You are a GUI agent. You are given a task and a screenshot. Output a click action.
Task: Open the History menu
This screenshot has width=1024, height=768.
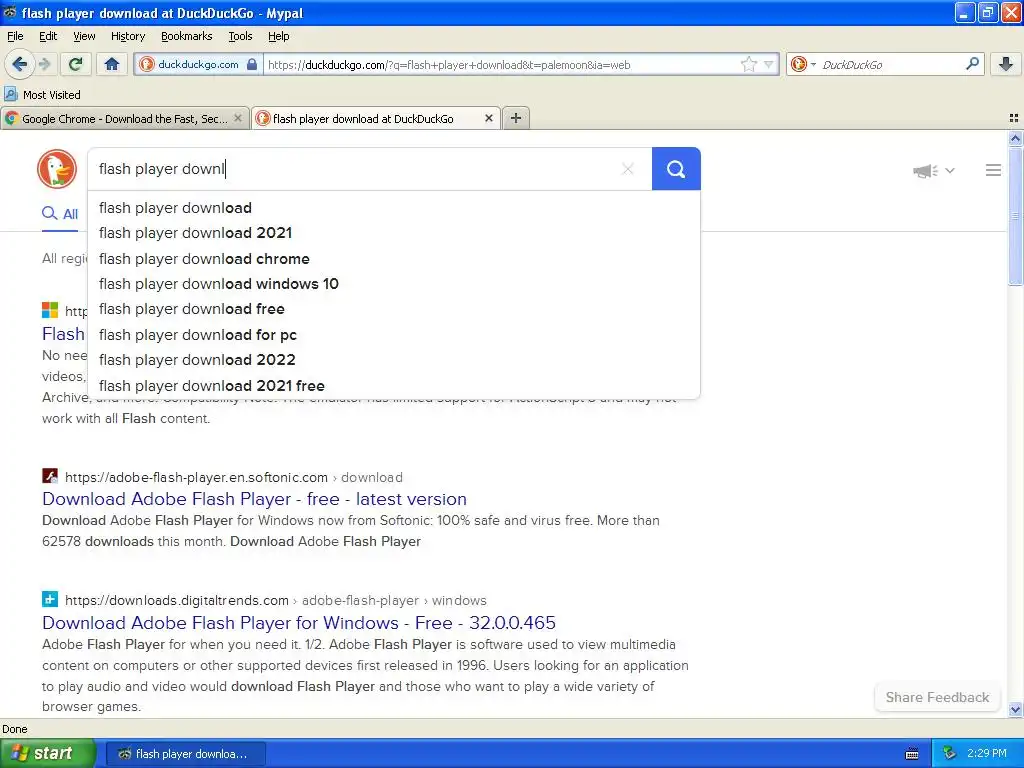click(127, 37)
